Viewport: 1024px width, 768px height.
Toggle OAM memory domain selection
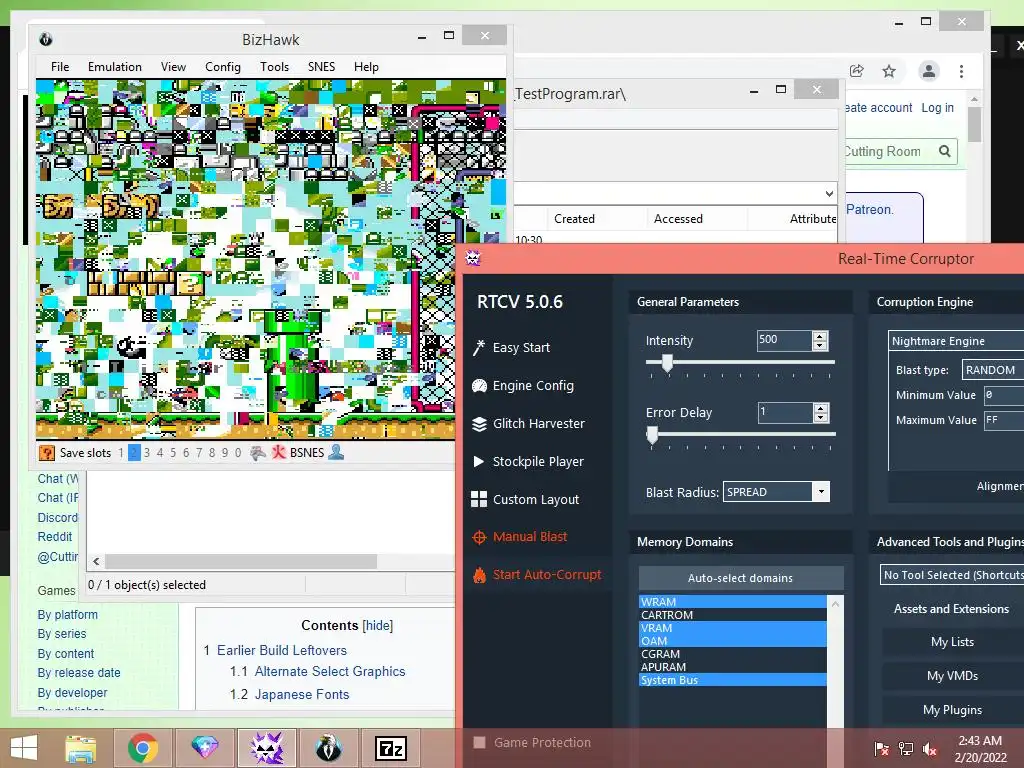[732, 641]
